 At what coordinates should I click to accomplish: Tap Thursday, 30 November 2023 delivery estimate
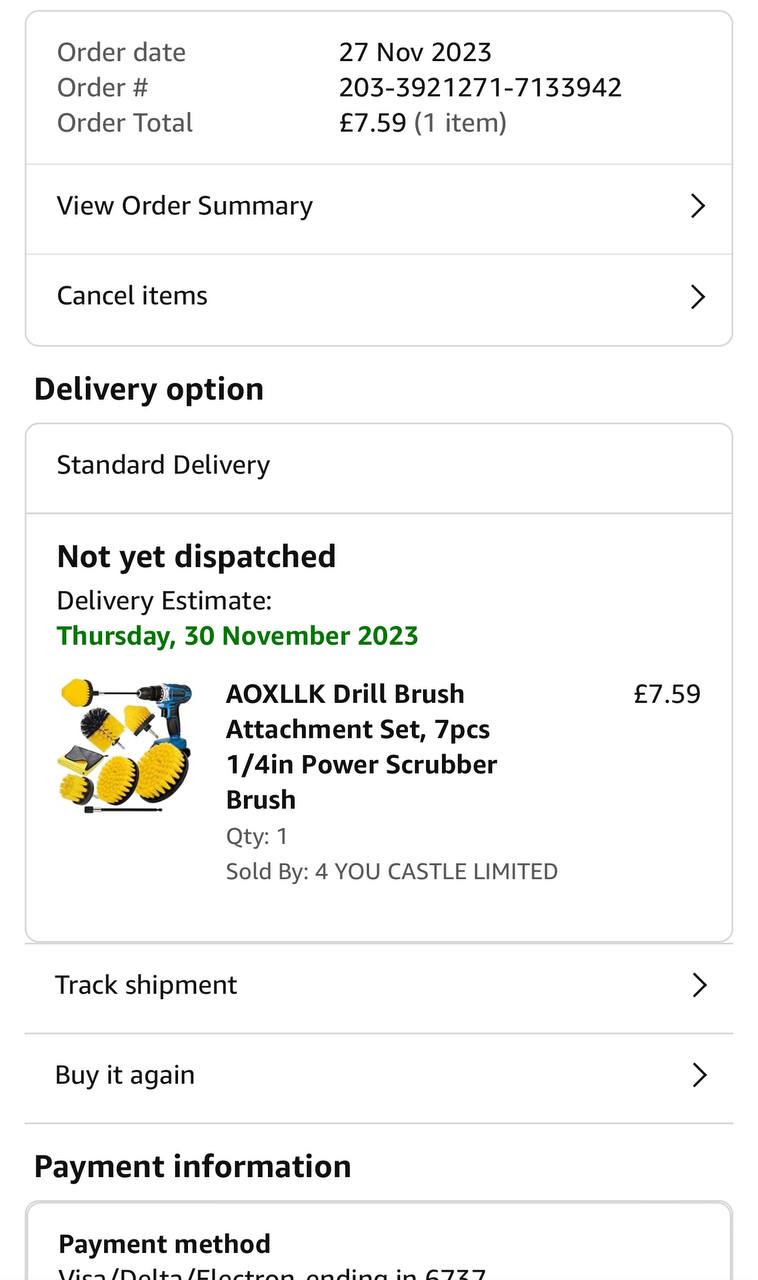237,636
